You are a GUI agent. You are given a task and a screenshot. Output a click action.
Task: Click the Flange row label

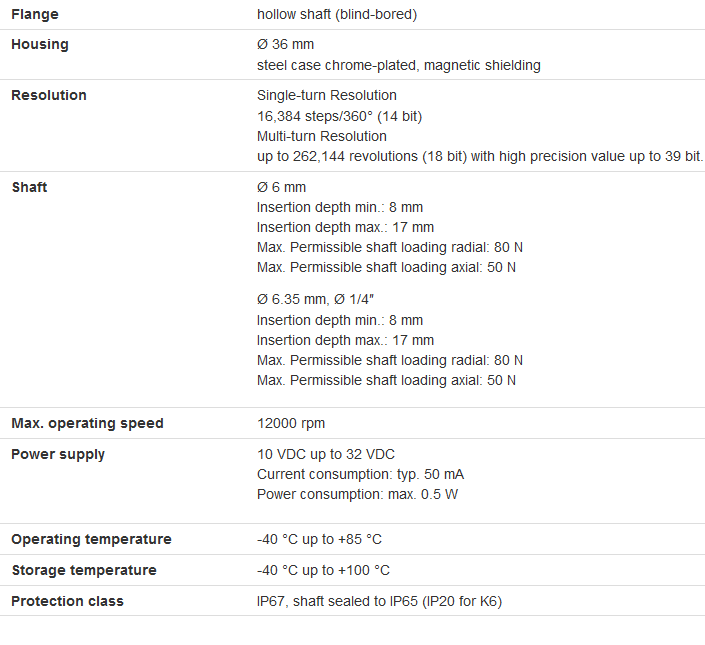click(x=34, y=14)
